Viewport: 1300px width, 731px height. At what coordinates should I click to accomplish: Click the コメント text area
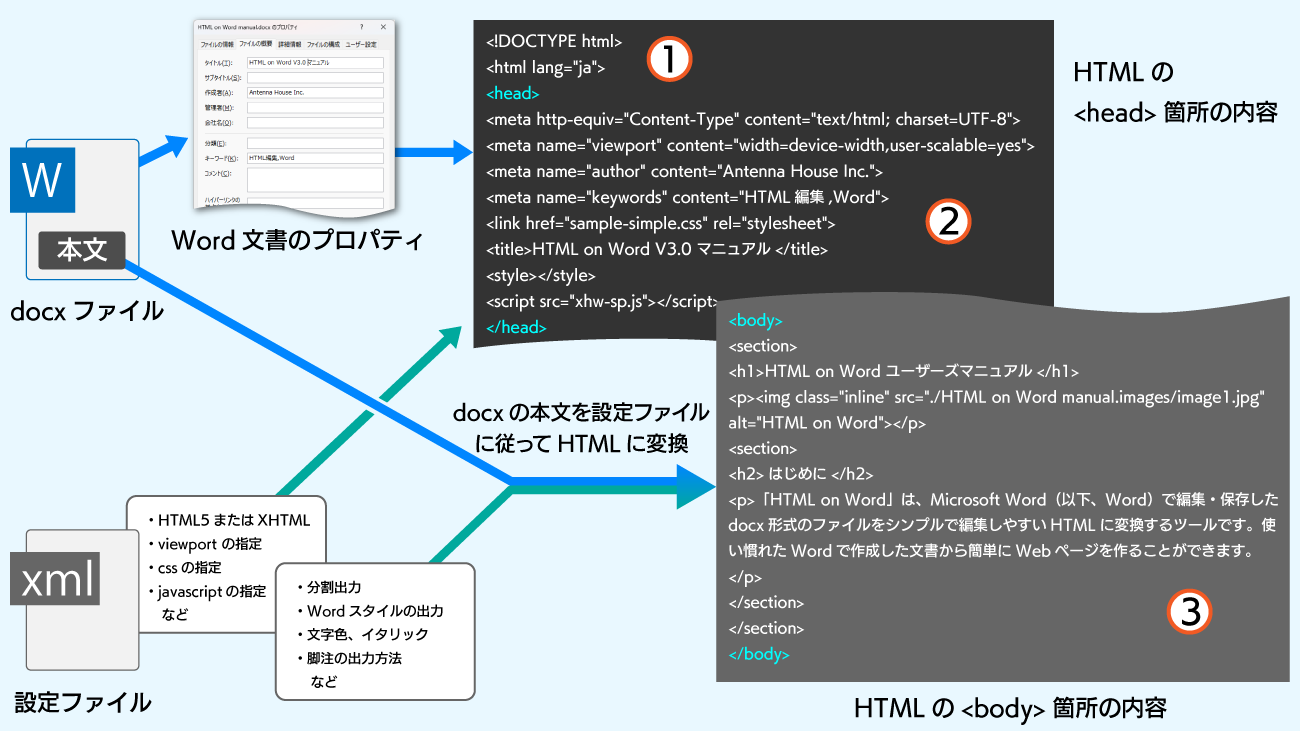coord(315,179)
